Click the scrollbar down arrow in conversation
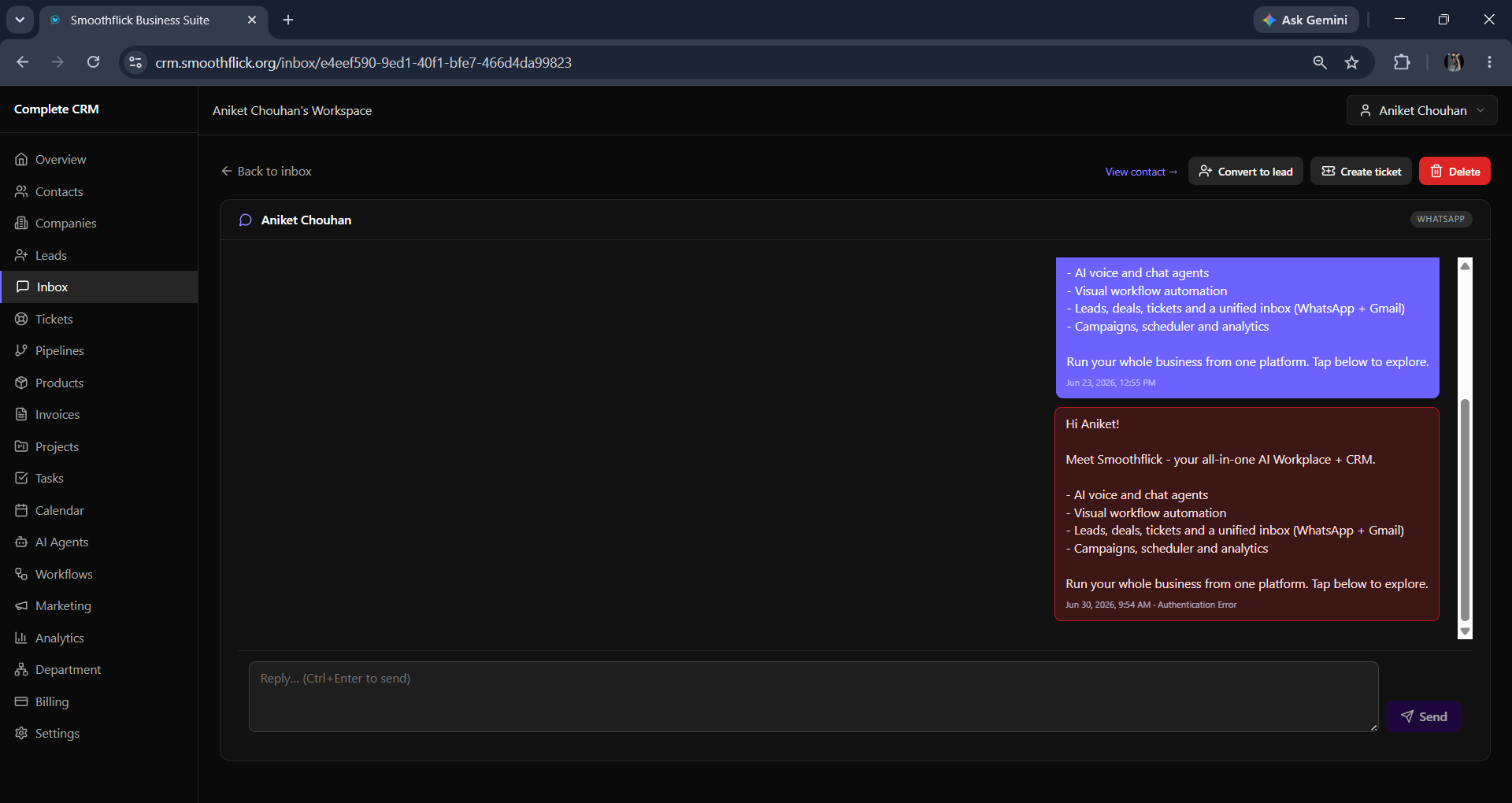Viewport: 1512px width, 803px height. pyautogui.click(x=1465, y=631)
